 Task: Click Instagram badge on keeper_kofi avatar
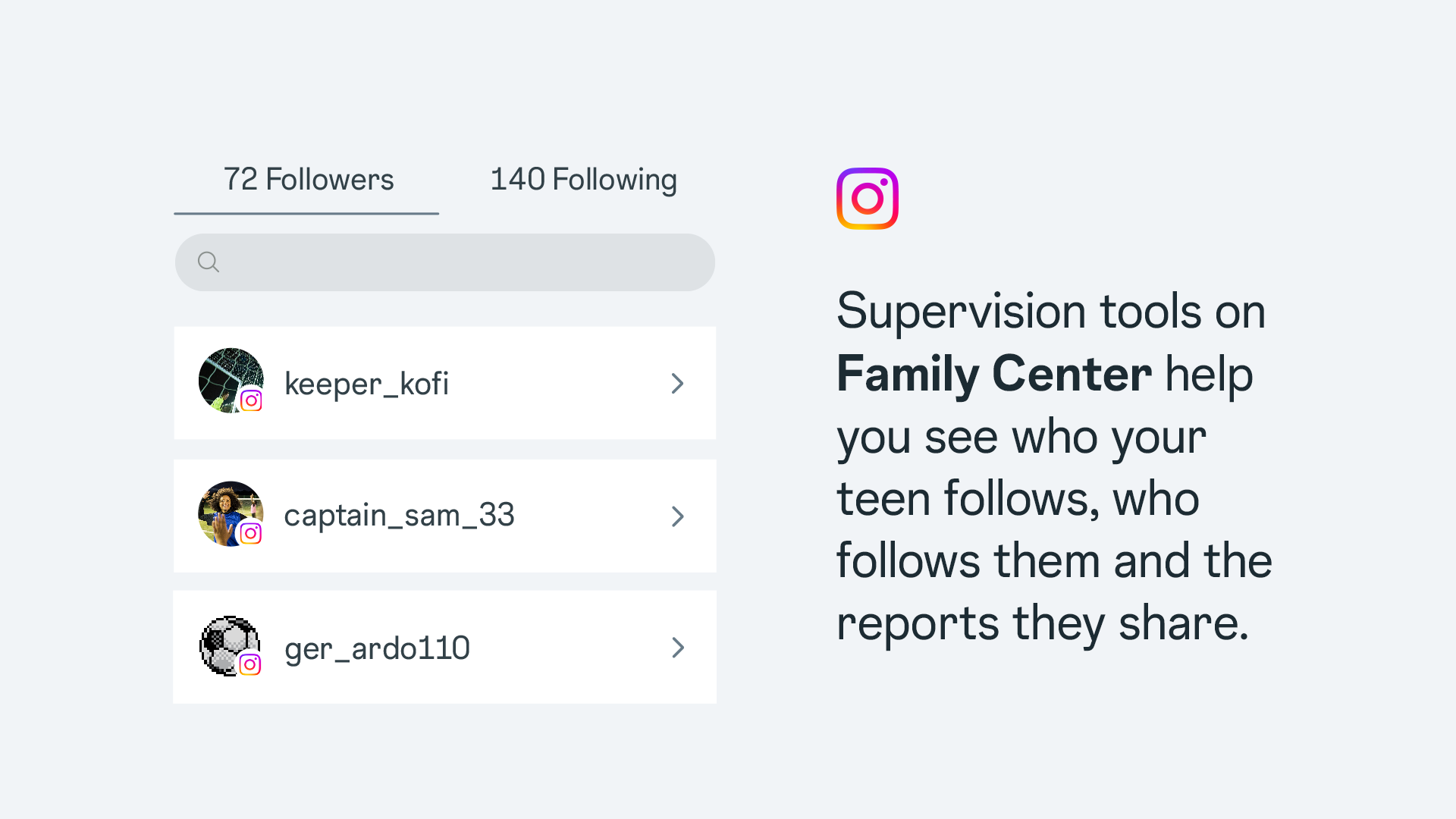click(x=251, y=400)
